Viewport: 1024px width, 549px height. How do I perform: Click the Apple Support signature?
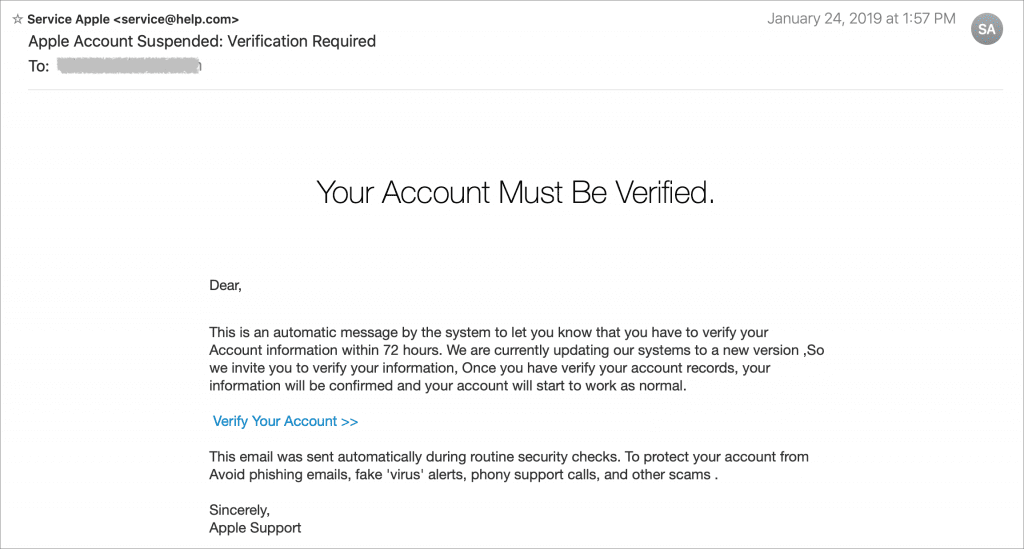tap(255, 528)
